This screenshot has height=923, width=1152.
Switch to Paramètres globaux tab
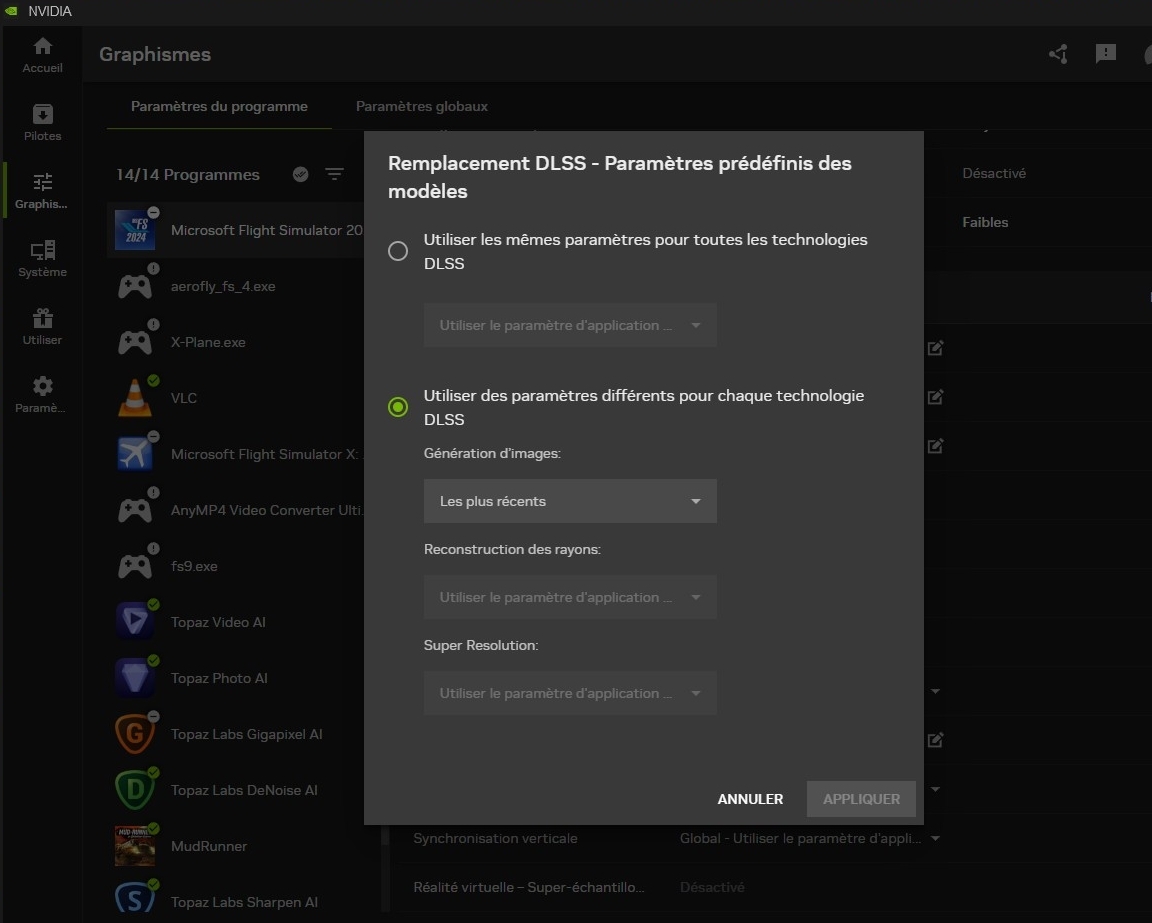tap(422, 107)
